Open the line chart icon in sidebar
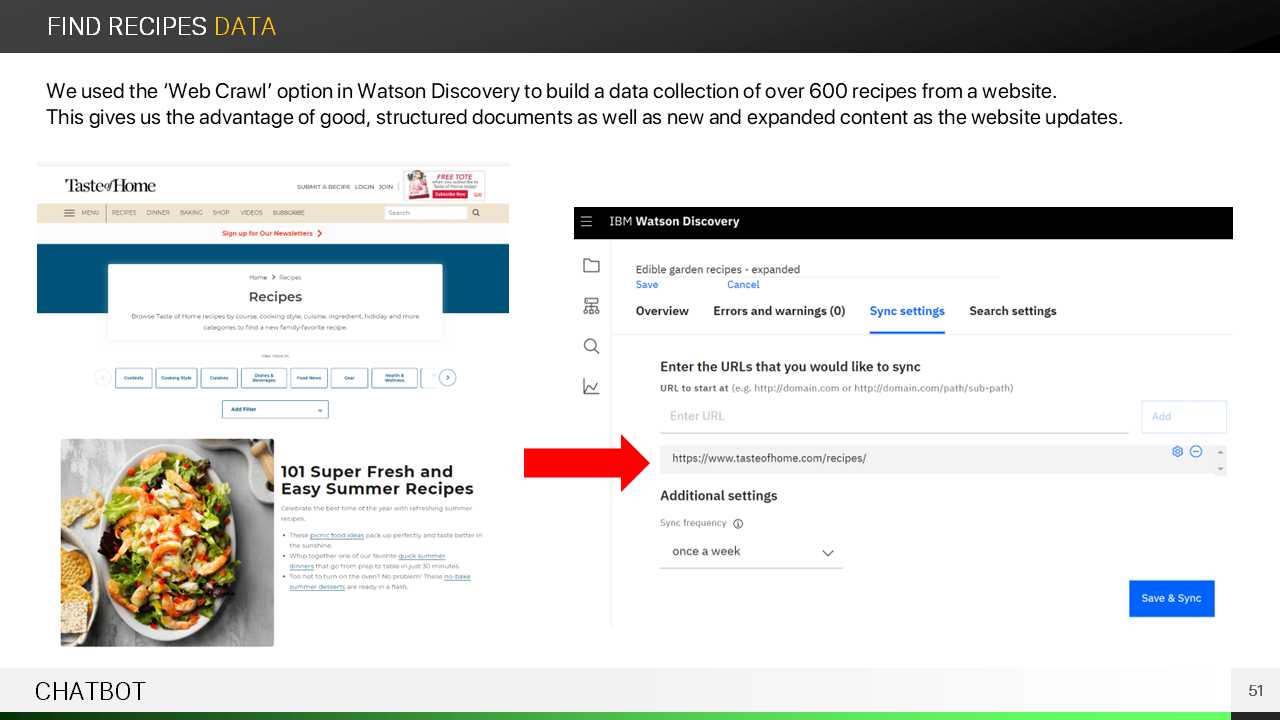1280x720 pixels. click(591, 387)
